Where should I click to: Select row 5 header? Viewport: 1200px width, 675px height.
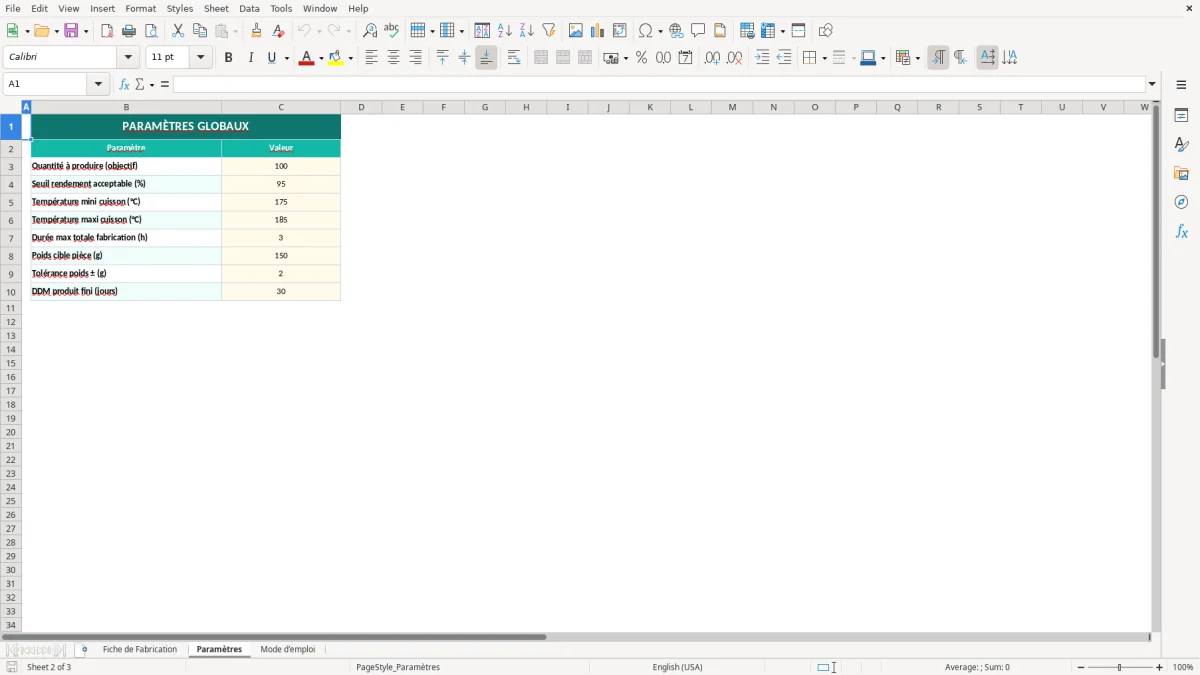click(11, 202)
